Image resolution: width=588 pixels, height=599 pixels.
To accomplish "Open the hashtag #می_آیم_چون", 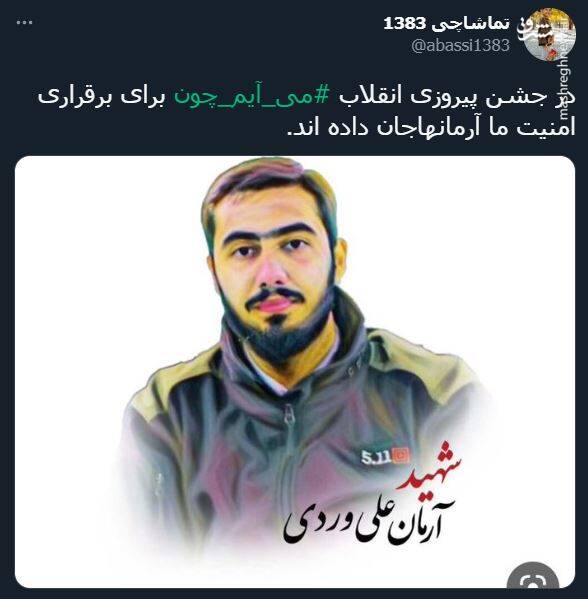I will click(251, 97).
